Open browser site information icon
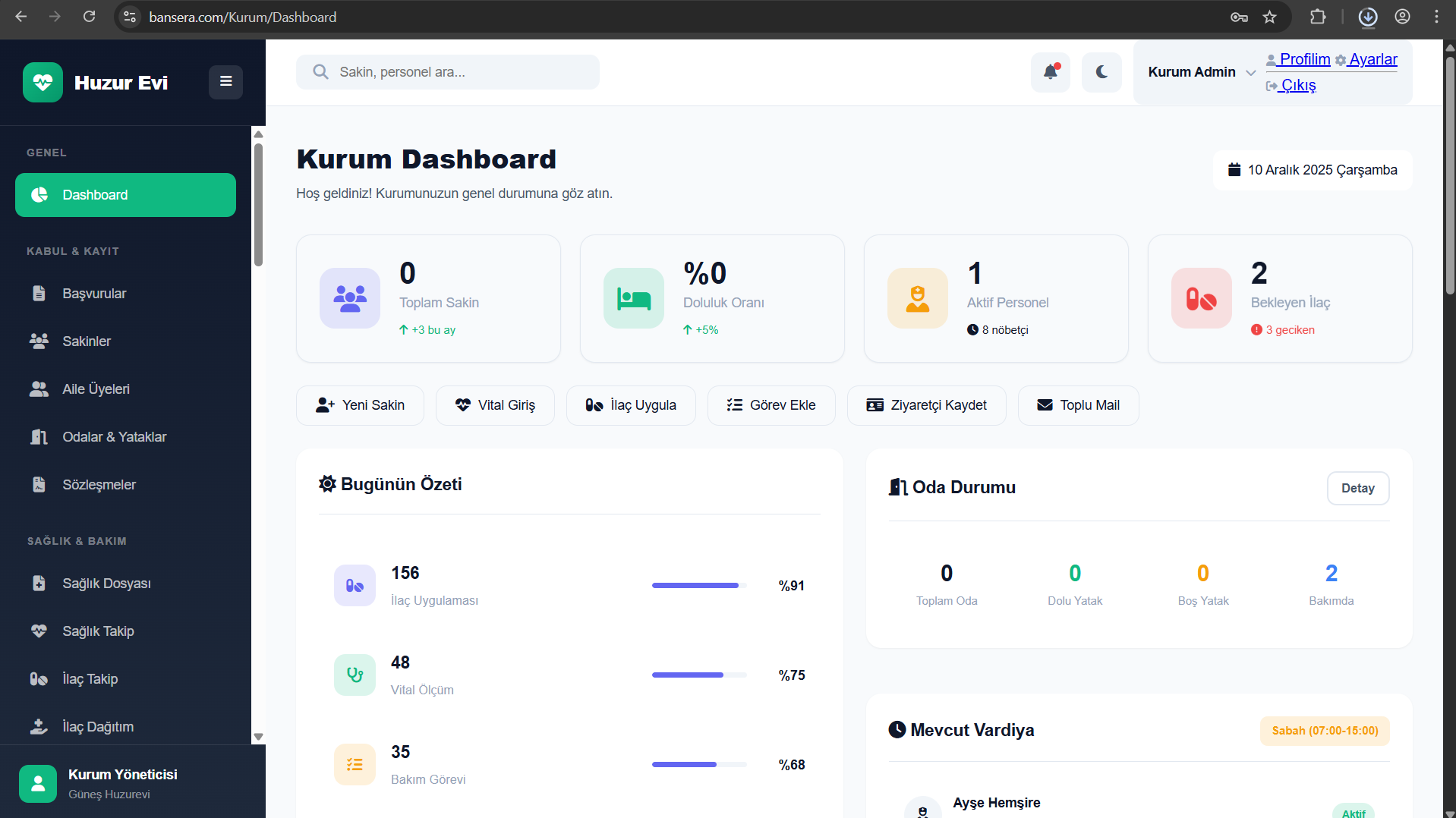 click(130, 17)
